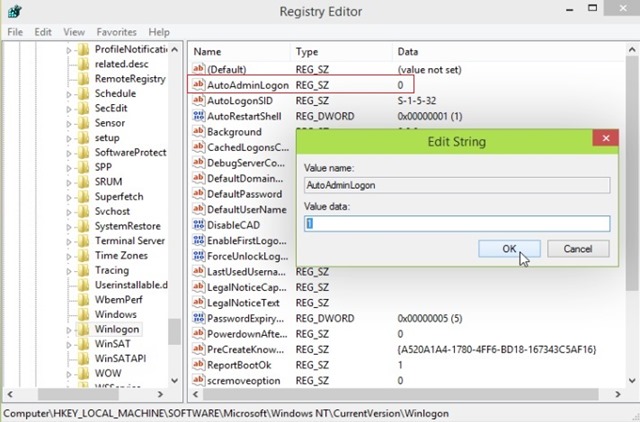Open the Help menu

point(159,32)
